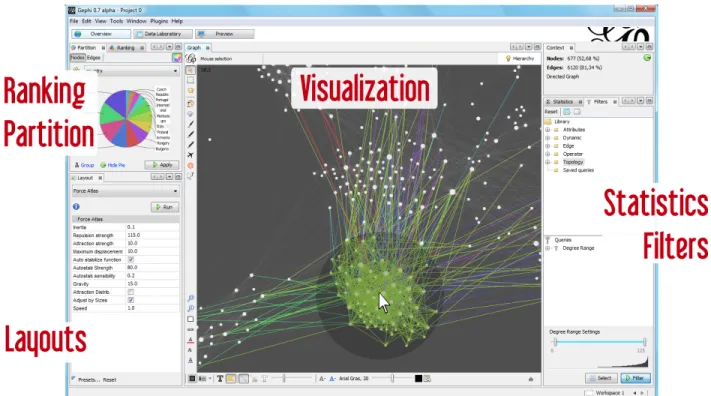Open the partition attribute dropdown
Viewport: 711px width, 396px height.
pyautogui.click(x=131, y=71)
